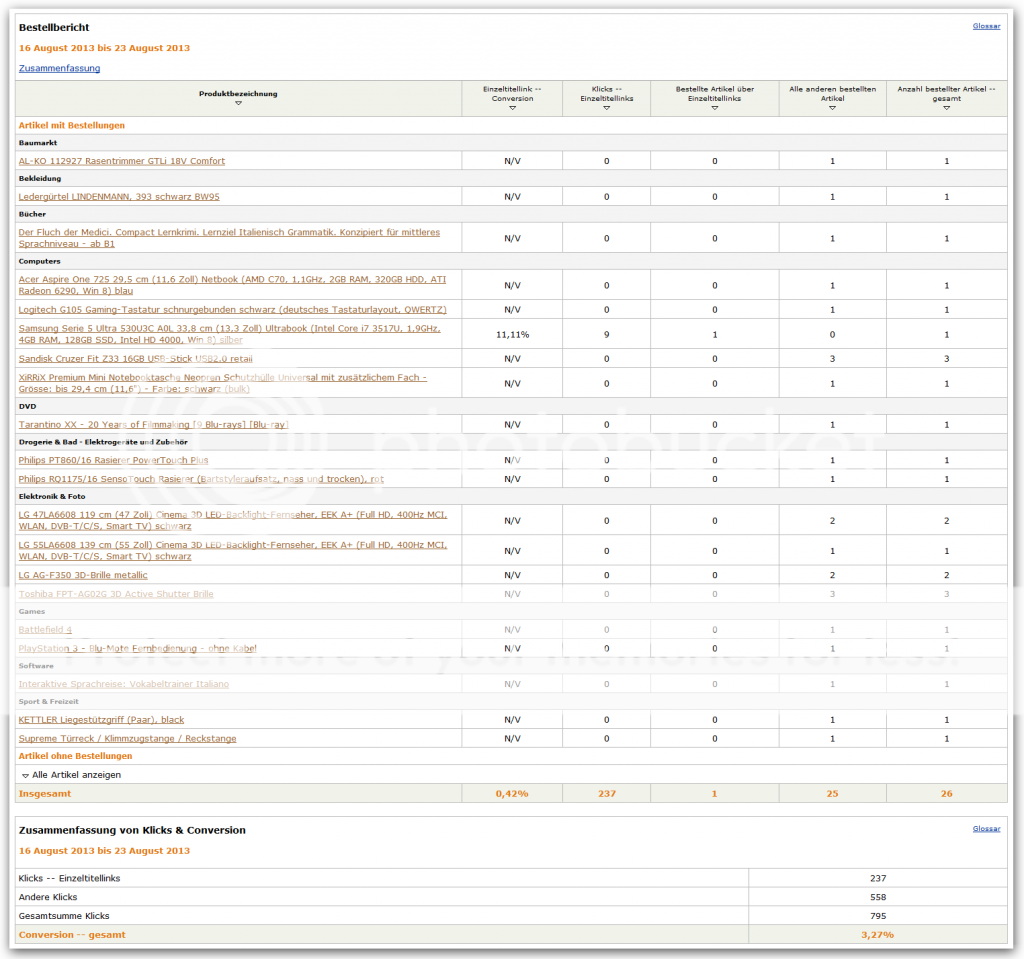Open AL-KO 112927 Rasentrimmer product link
The height and width of the screenshot is (959, 1024).
122,161
